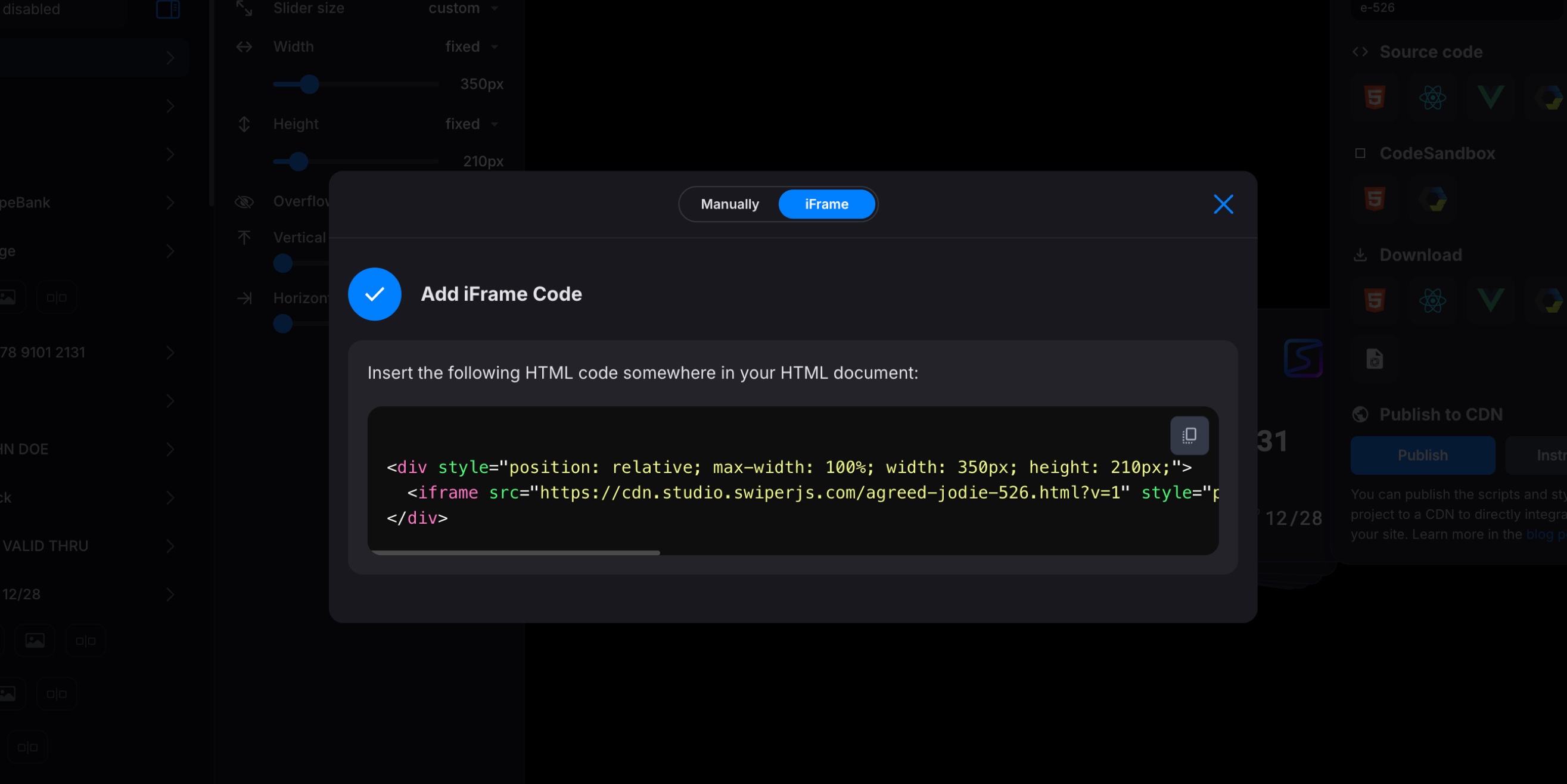Open the second CodeSandbox framework icon
The height and width of the screenshot is (784, 1567).
(x=1432, y=199)
